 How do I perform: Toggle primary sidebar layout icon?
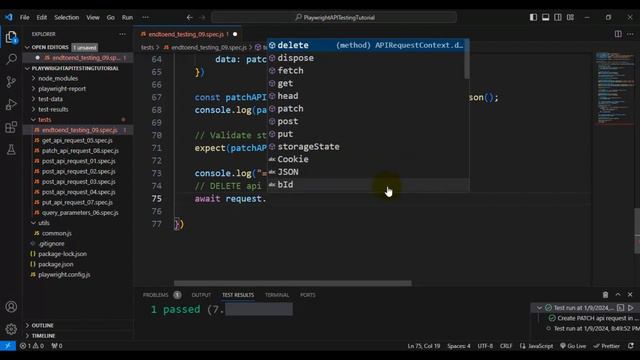533,17
